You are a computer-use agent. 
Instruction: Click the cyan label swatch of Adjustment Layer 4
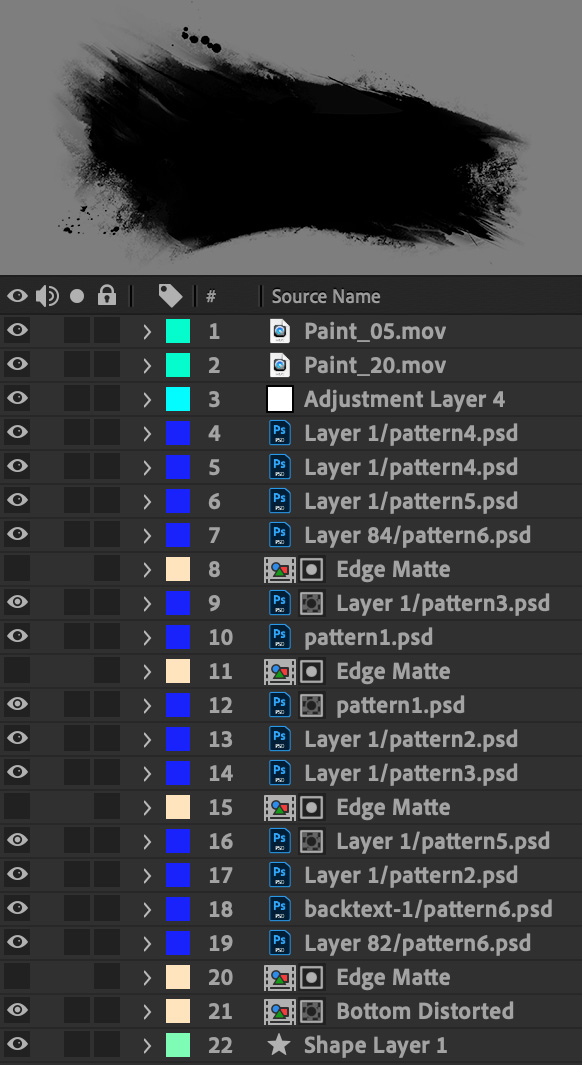tap(178, 399)
